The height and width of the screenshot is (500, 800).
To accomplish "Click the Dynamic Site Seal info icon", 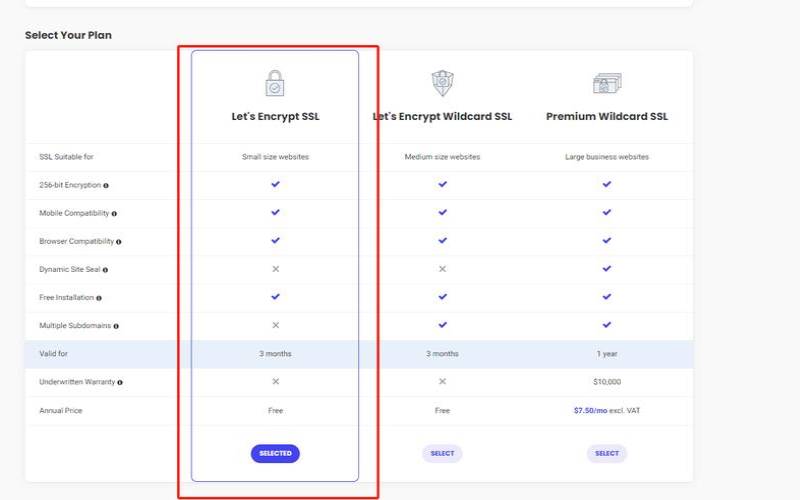I will coord(105,269).
